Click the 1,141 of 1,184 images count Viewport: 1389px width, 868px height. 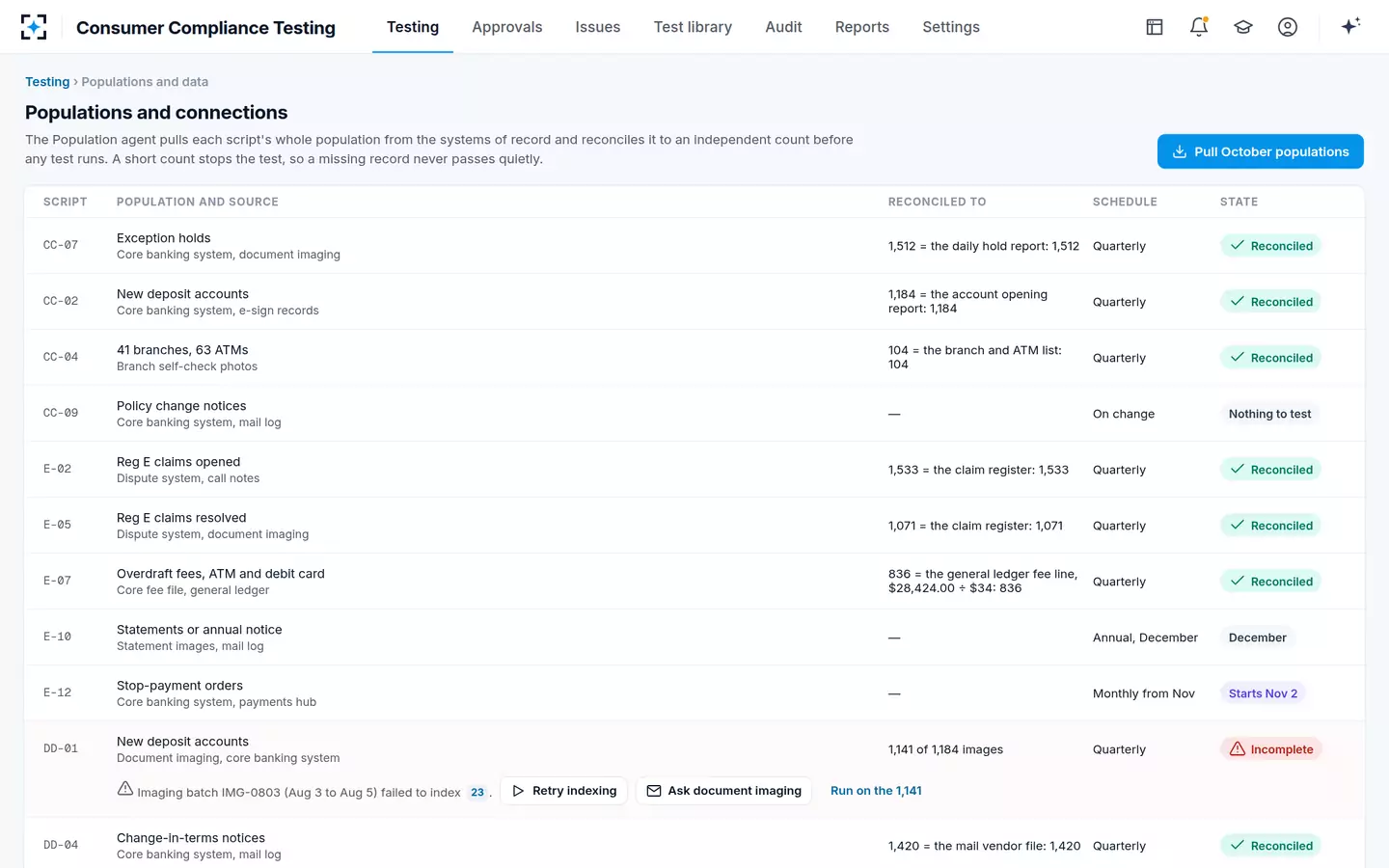pos(945,749)
